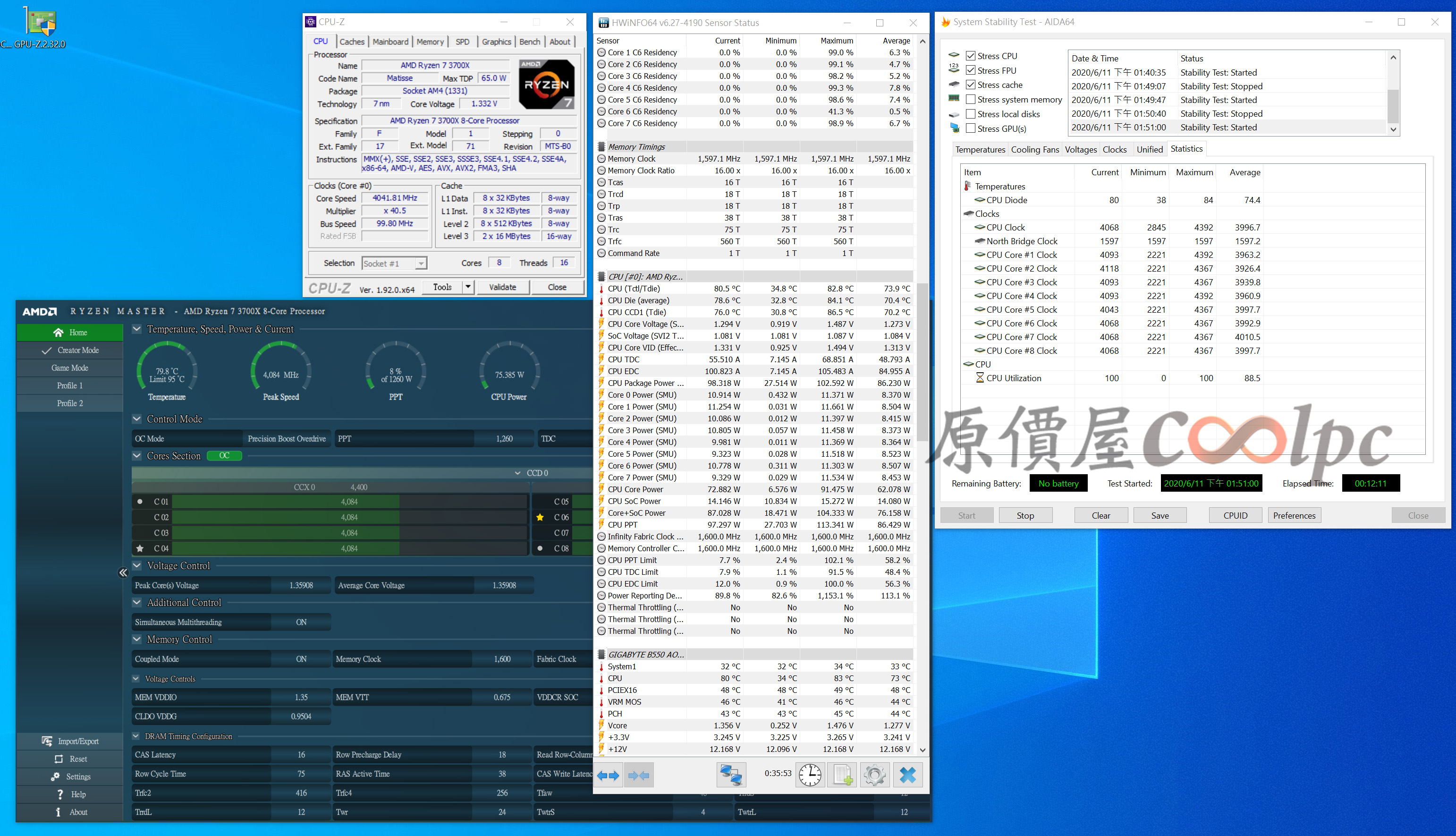Screen dimensions: 1456x836
Task: Click the dot marker on core C 01
Action: [x=139, y=502]
